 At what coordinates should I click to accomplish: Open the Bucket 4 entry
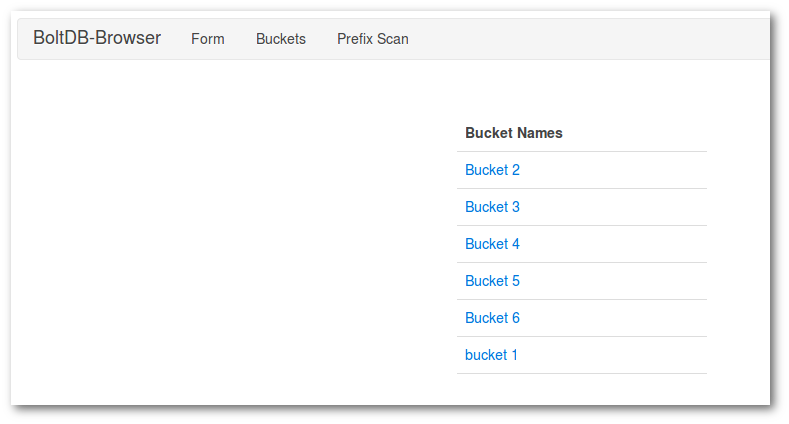click(492, 244)
